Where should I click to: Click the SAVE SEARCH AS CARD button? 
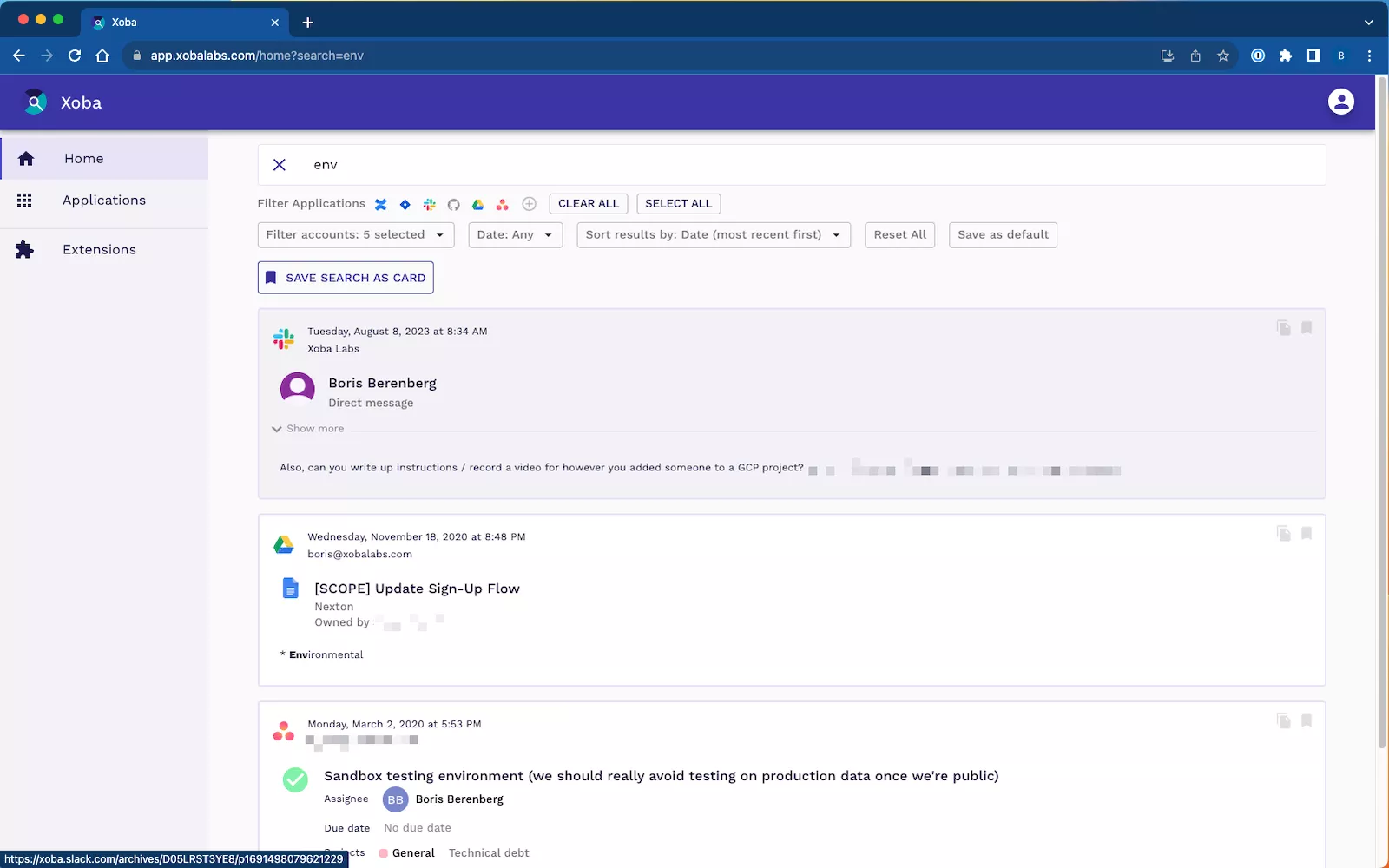[346, 278]
